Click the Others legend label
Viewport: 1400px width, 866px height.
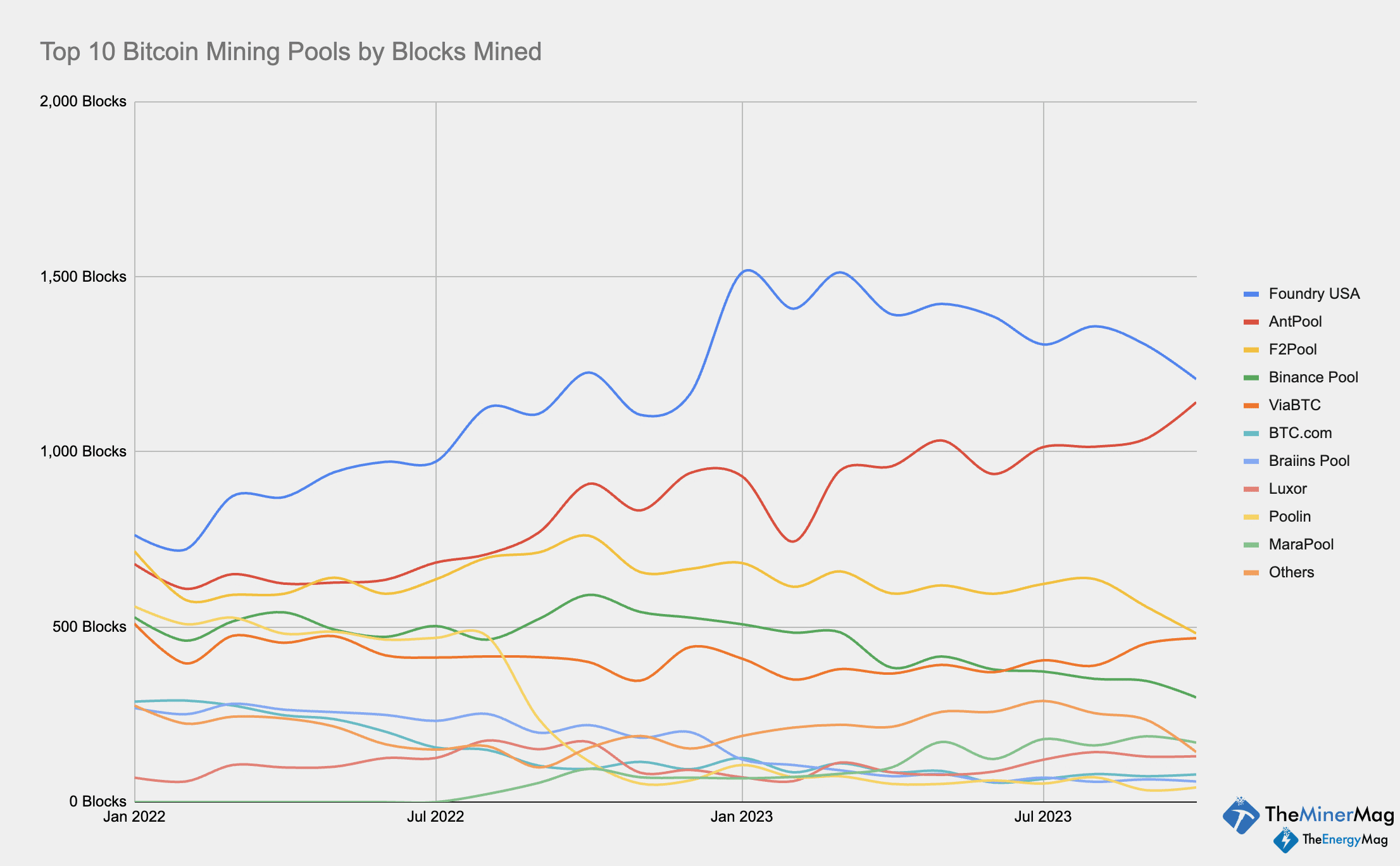(x=1291, y=572)
